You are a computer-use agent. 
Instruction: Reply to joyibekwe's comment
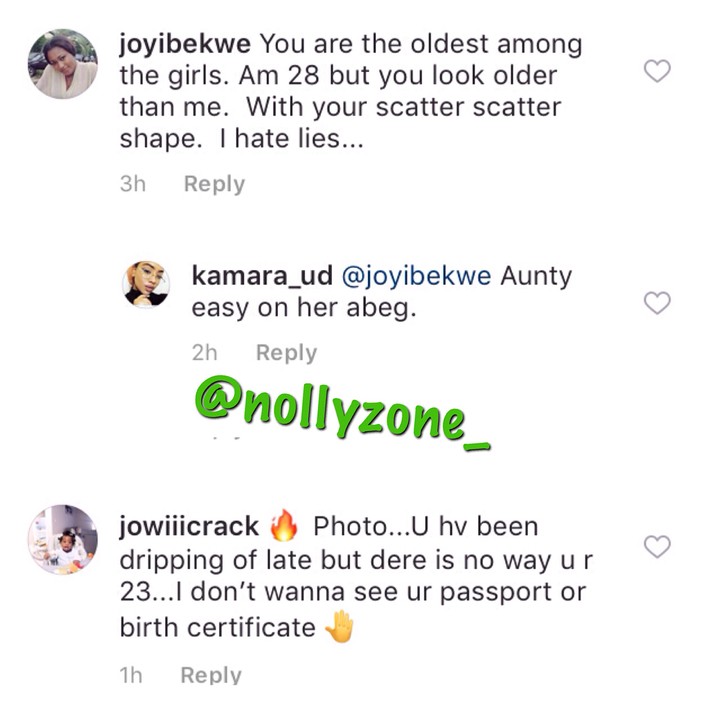(214, 184)
